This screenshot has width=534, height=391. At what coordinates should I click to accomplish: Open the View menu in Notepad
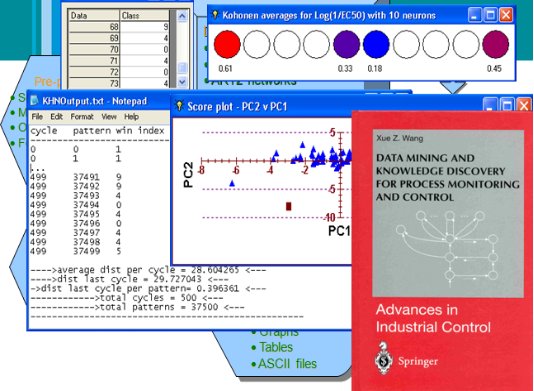[109, 117]
